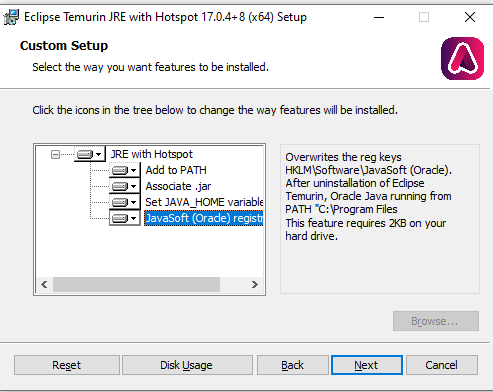Select the JavaSoft (Oracle) registry tree item

(x=204, y=218)
